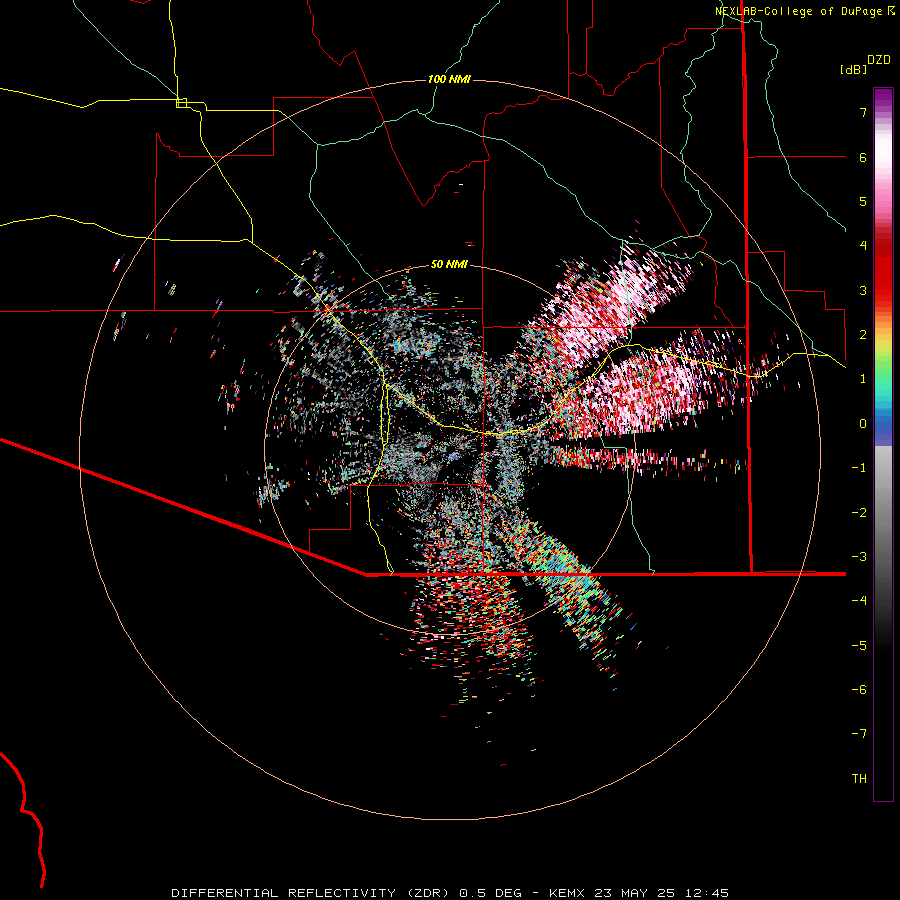
Task: Click the DZD legend title
Action: coord(879,60)
